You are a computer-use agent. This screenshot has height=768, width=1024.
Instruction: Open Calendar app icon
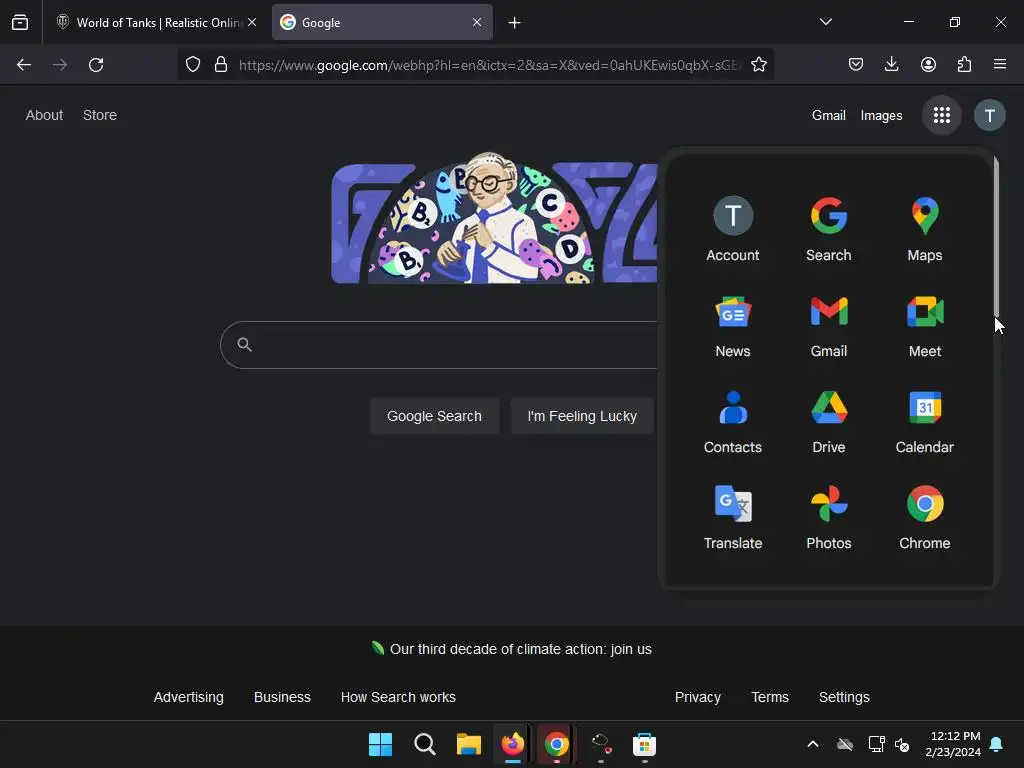[x=925, y=421]
